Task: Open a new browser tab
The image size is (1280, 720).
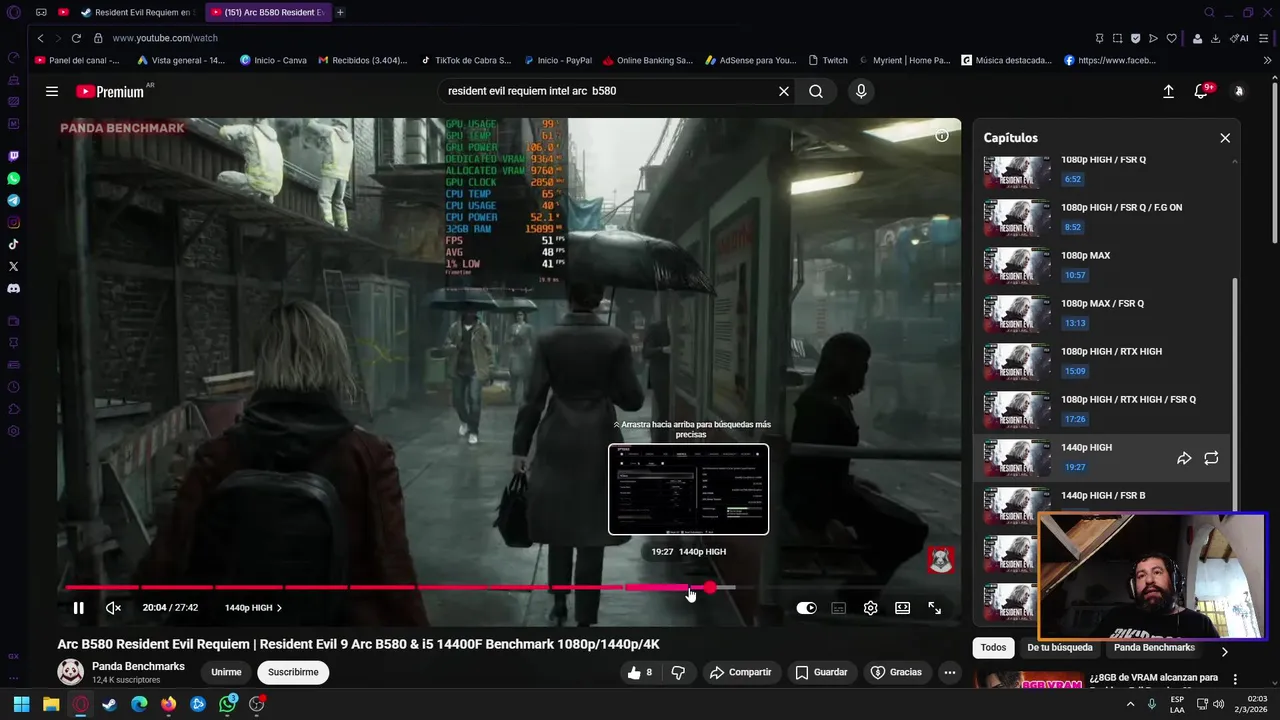Action: point(340,12)
